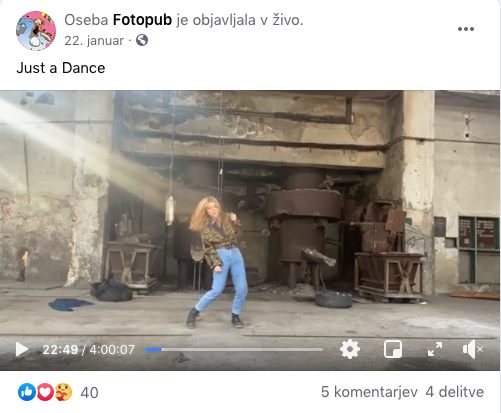This screenshot has height=413, width=501.
Task: Click the Just a Dance caption text
Action: pyautogui.click(x=61, y=68)
